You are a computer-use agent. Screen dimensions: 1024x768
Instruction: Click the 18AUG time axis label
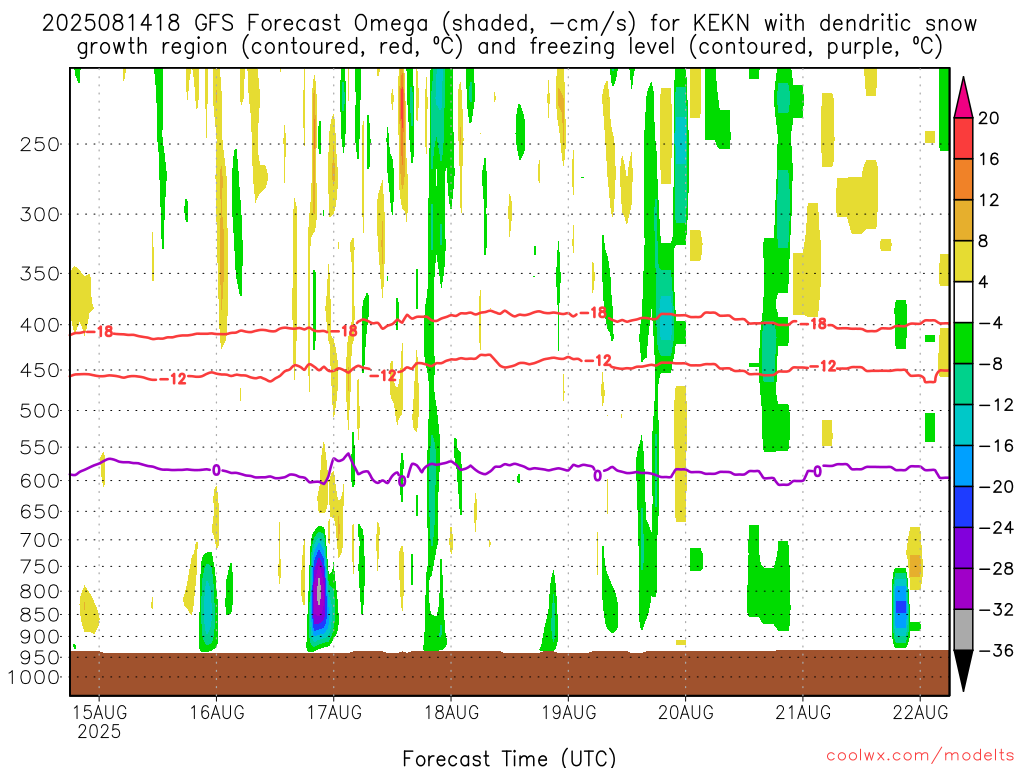click(451, 712)
